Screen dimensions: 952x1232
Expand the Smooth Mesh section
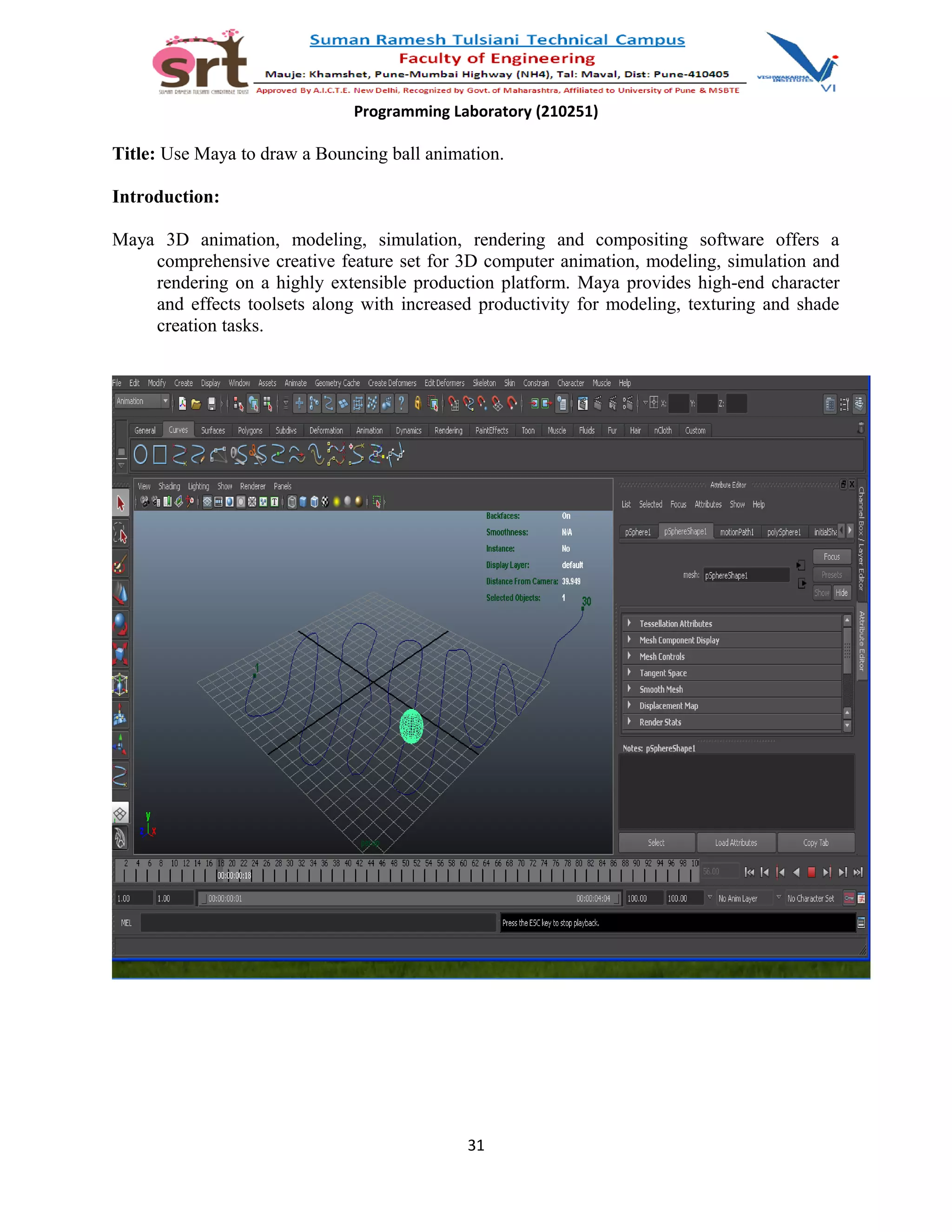pyautogui.click(x=732, y=689)
